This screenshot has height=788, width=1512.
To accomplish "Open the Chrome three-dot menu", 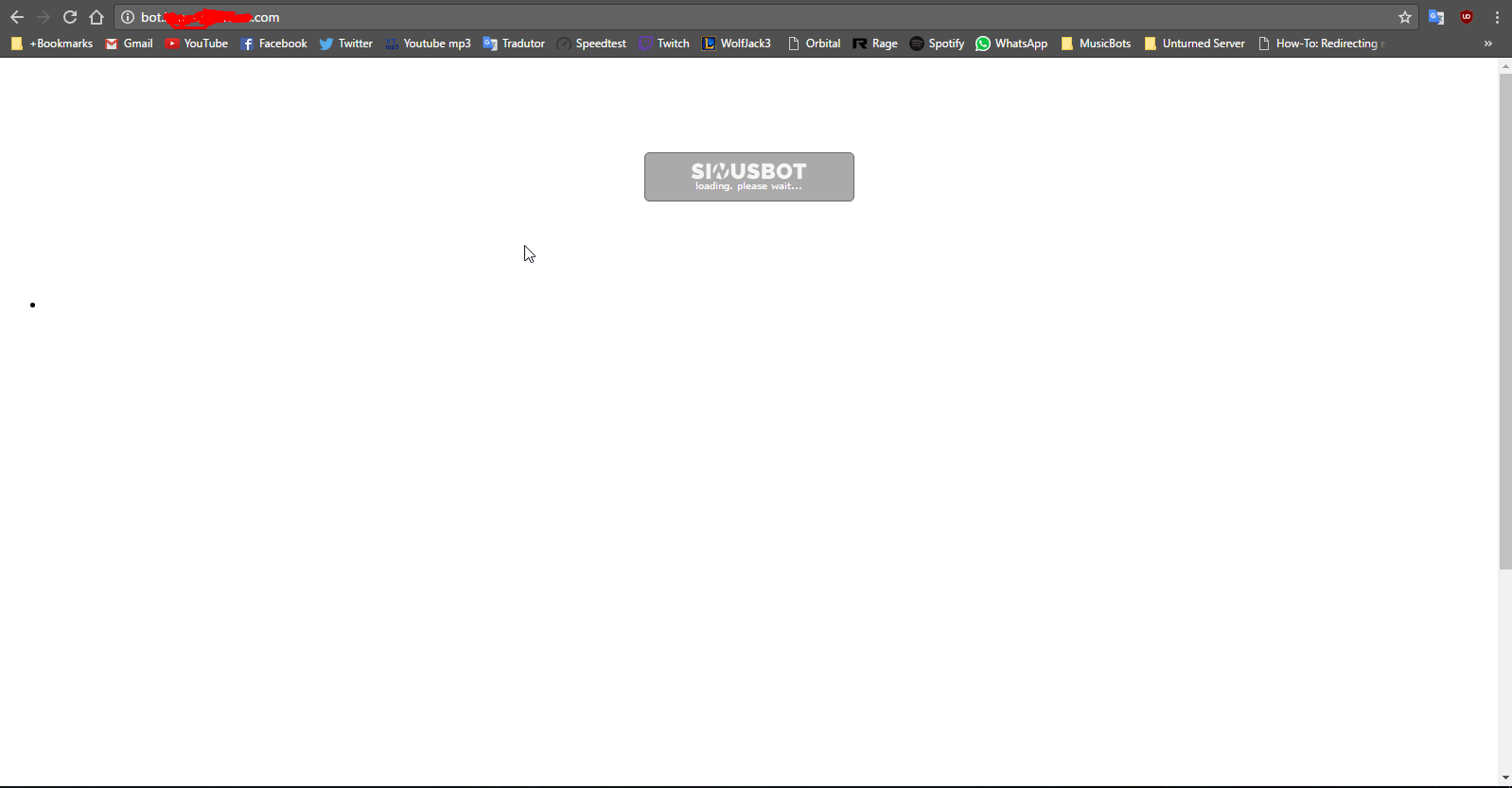I will coord(1497,17).
